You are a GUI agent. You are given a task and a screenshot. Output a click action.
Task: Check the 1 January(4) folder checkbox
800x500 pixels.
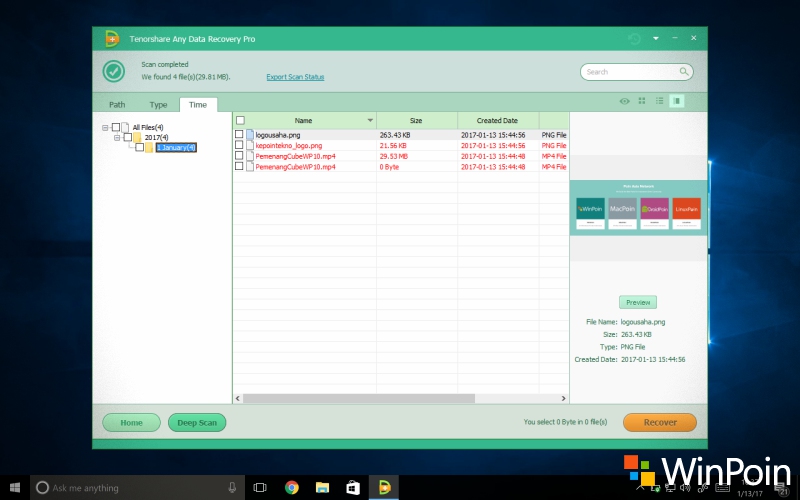139,147
